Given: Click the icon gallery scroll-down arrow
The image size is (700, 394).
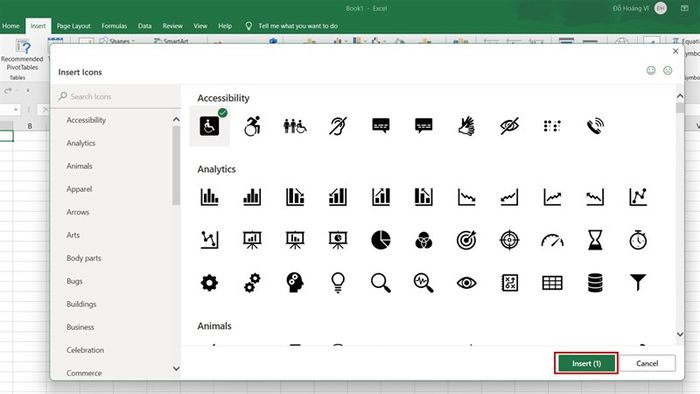Looking at the screenshot, I should click(680, 334).
